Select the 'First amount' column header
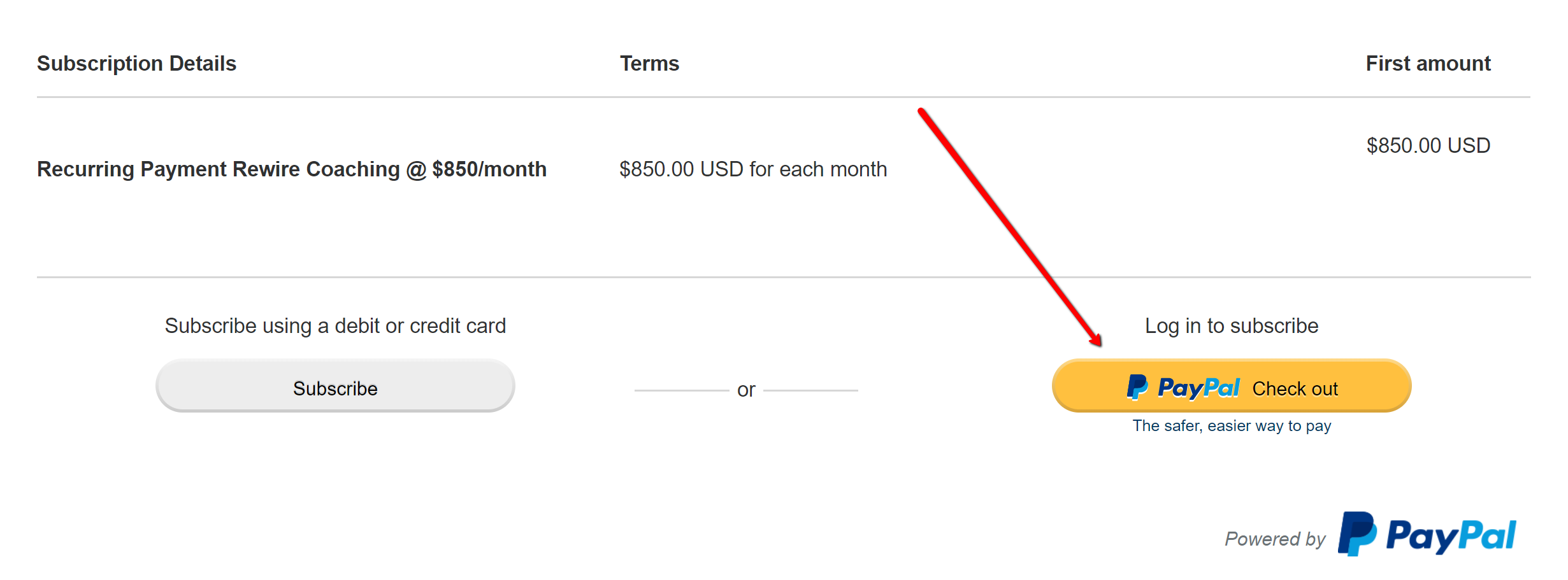The image size is (1568, 580). pos(1428,64)
